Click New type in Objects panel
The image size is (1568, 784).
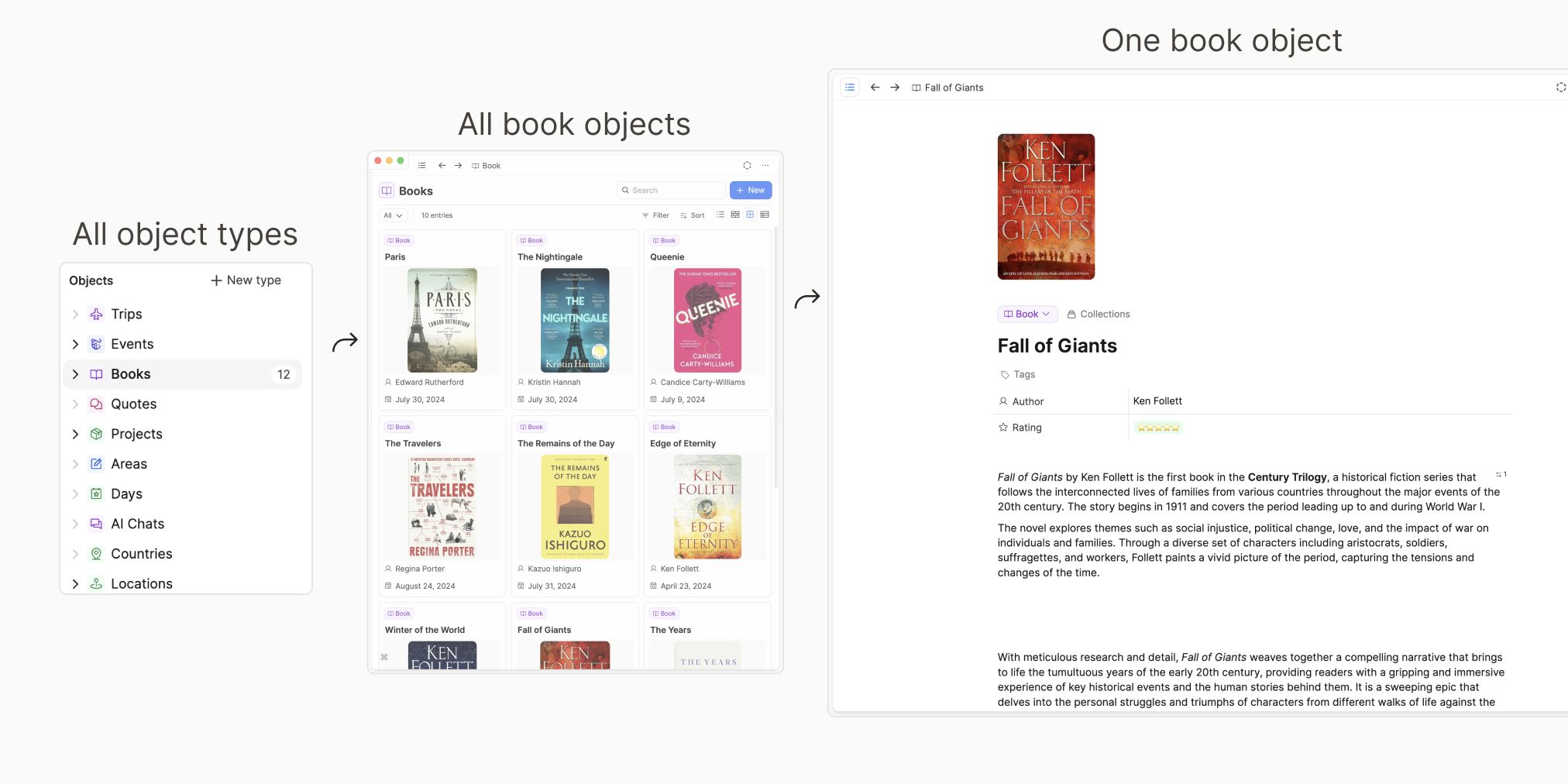click(x=246, y=280)
